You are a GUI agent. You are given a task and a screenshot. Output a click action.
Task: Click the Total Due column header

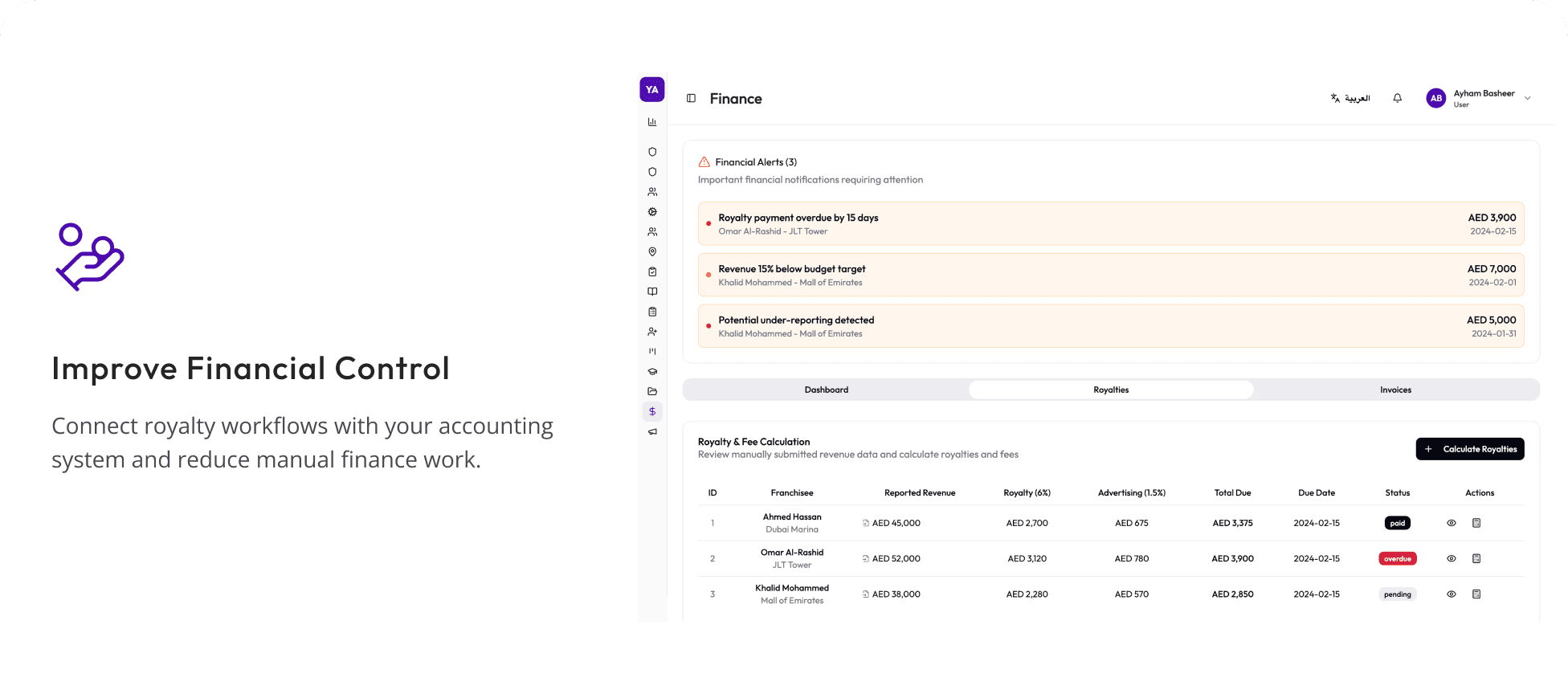1232,493
